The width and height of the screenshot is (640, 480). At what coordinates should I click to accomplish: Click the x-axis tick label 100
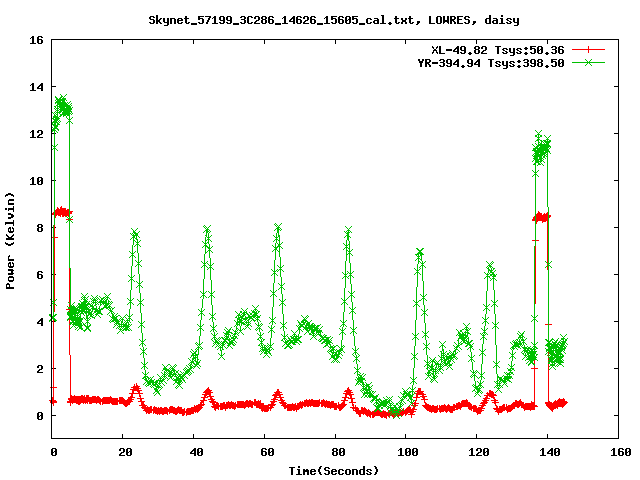click(408, 452)
